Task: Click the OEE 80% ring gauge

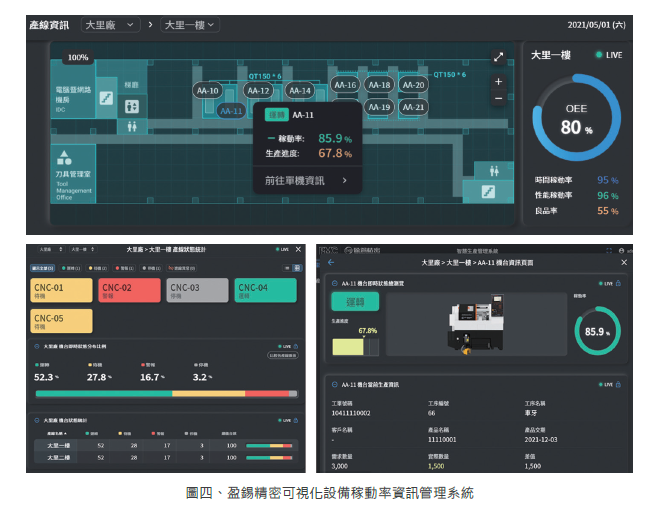Action: pyautogui.click(x=576, y=118)
